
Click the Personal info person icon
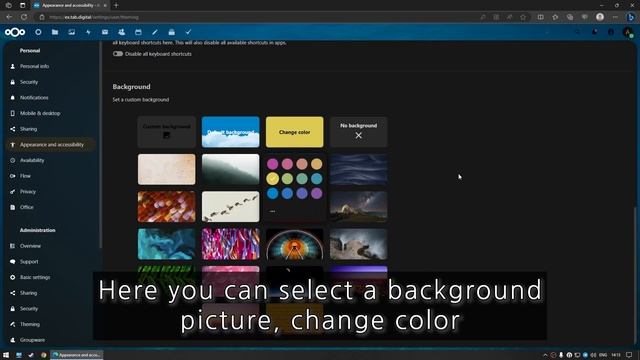(13, 66)
